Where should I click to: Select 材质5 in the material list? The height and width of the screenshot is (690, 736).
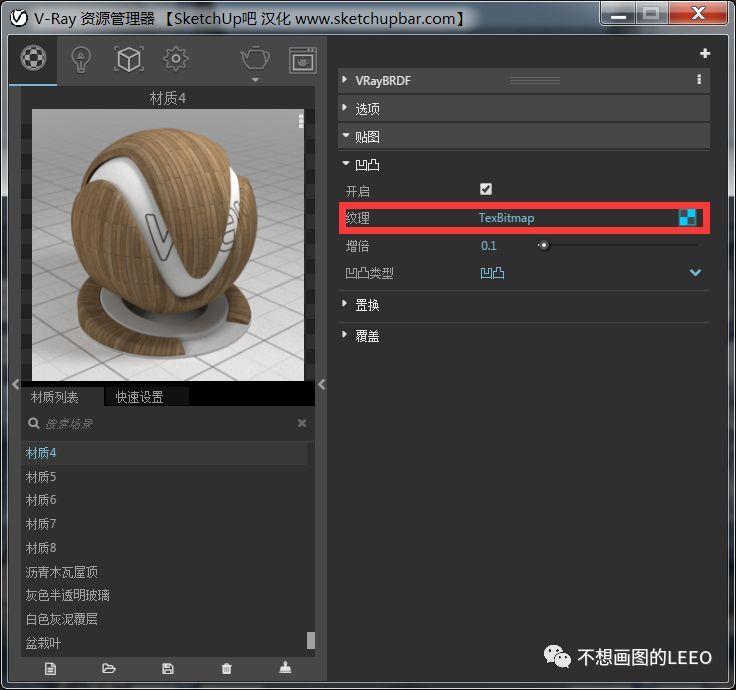165,477
